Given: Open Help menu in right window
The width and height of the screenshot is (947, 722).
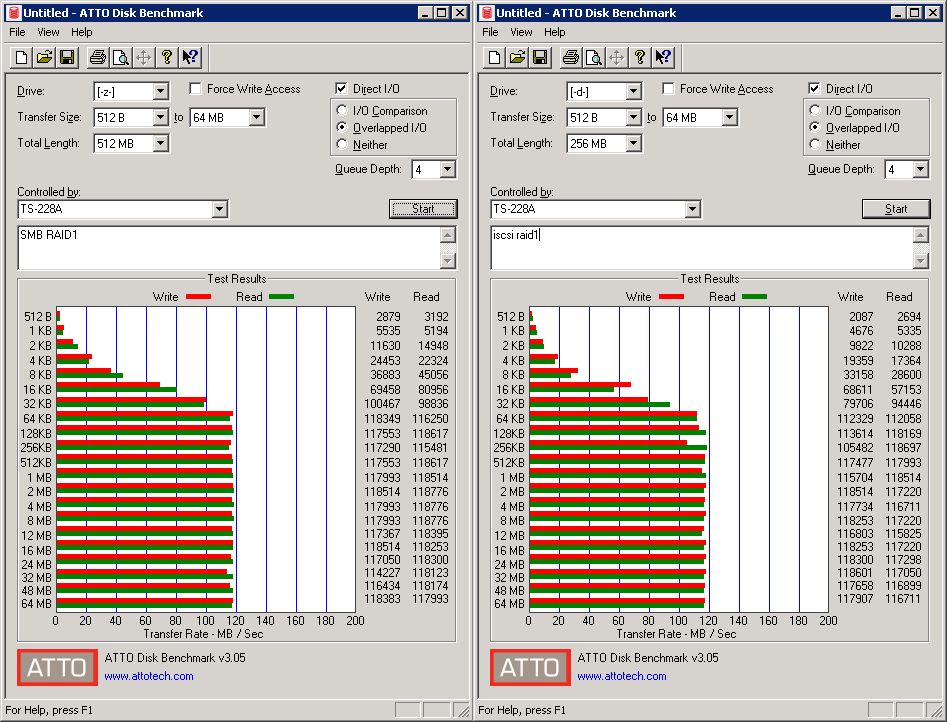Looking at the screenshot, I should 554,32.
